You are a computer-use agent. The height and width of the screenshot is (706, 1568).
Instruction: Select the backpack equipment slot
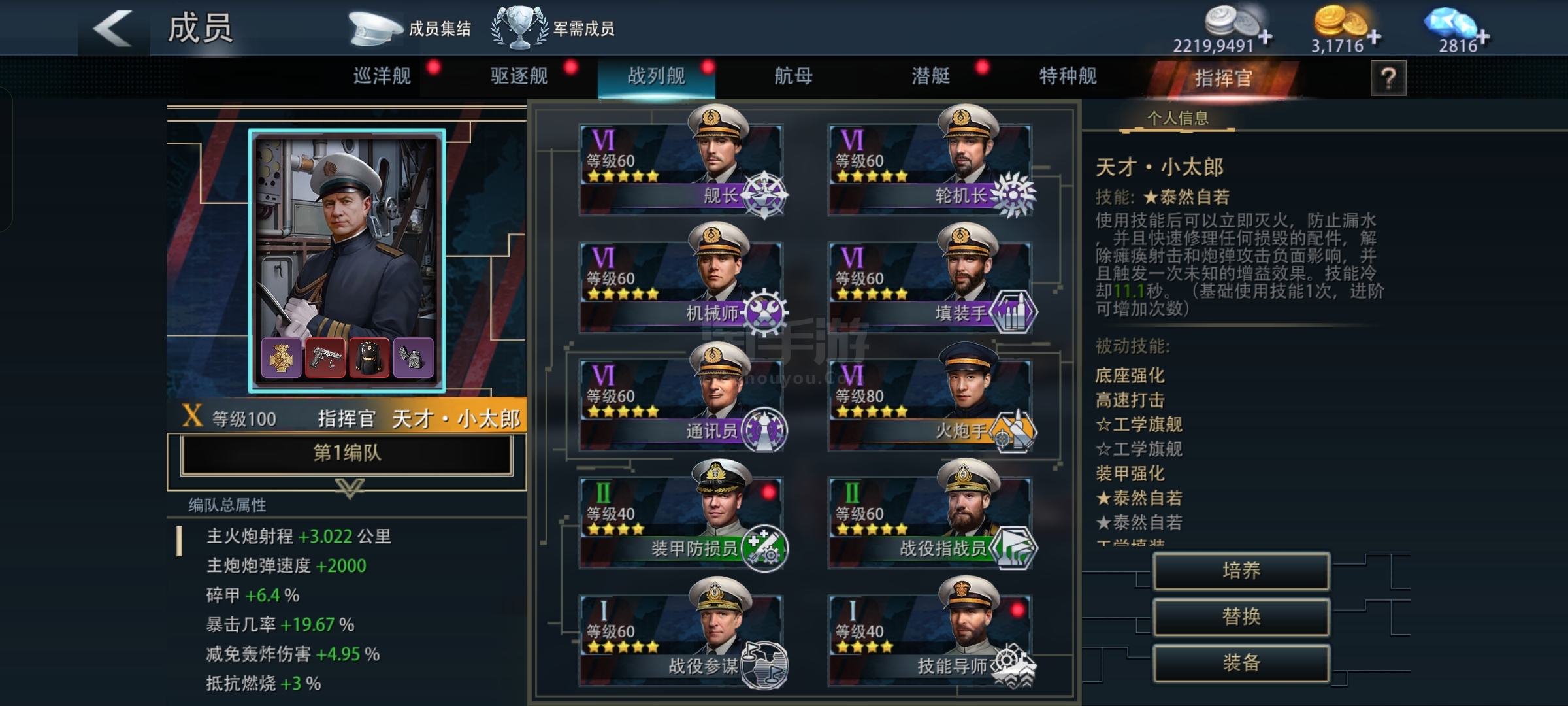(x=369, y=358)
